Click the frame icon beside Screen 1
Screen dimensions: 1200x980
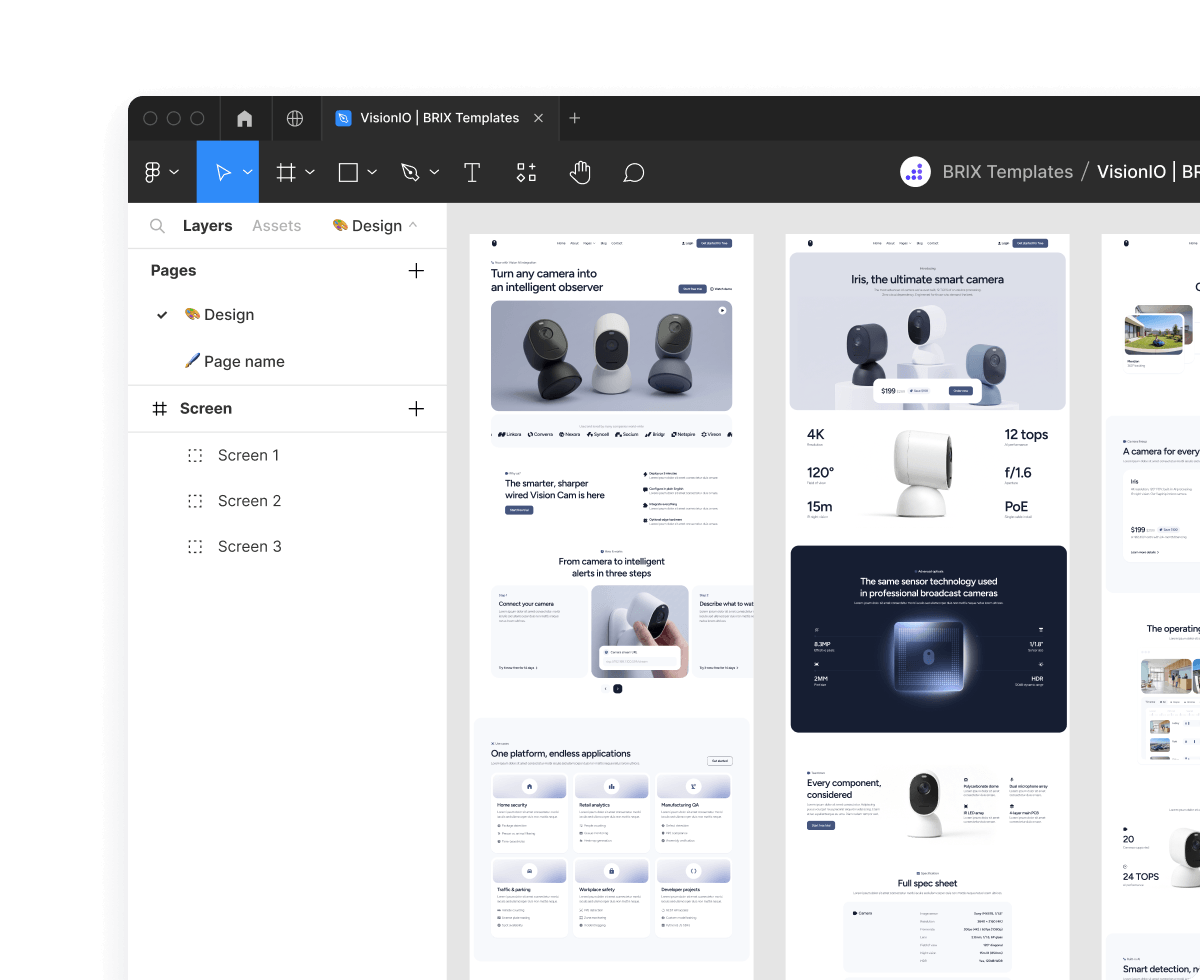click(x=195, y=455)
